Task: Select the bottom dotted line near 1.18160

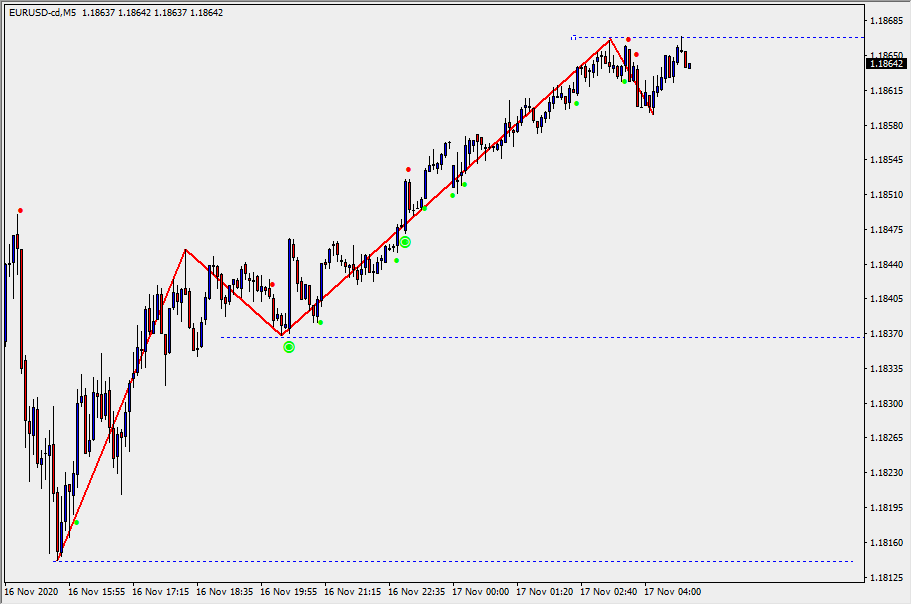Action: [450, 561]
